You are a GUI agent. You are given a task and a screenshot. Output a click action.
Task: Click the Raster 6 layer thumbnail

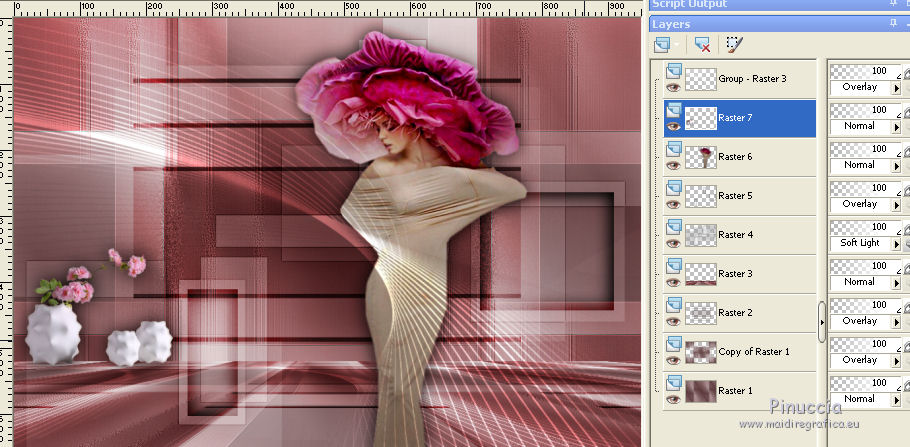700,157
